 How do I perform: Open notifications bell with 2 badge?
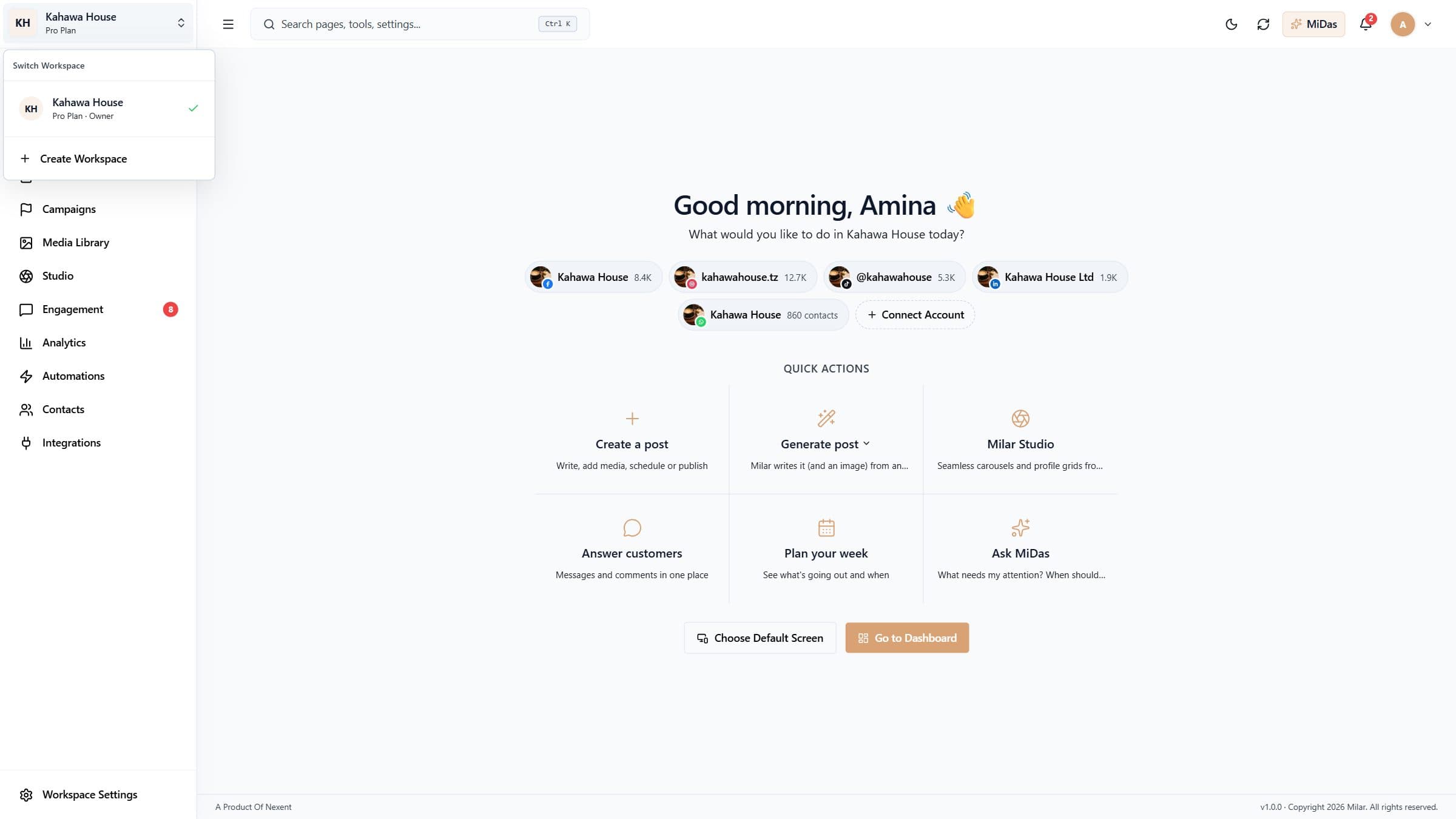(x=1366, y=24)
